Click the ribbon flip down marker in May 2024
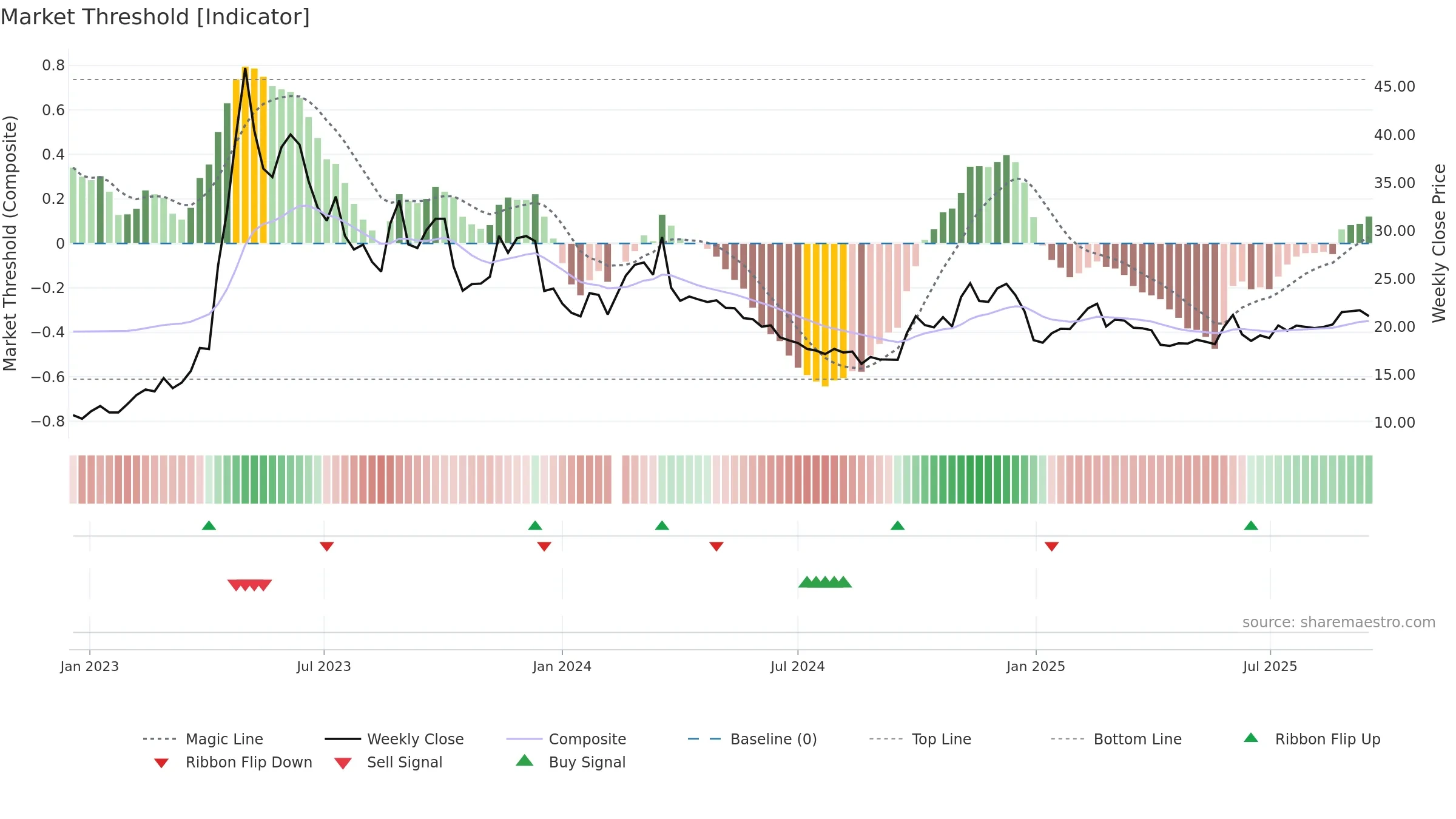Viewport: 1456px width, 819px height. click(716, 547)
